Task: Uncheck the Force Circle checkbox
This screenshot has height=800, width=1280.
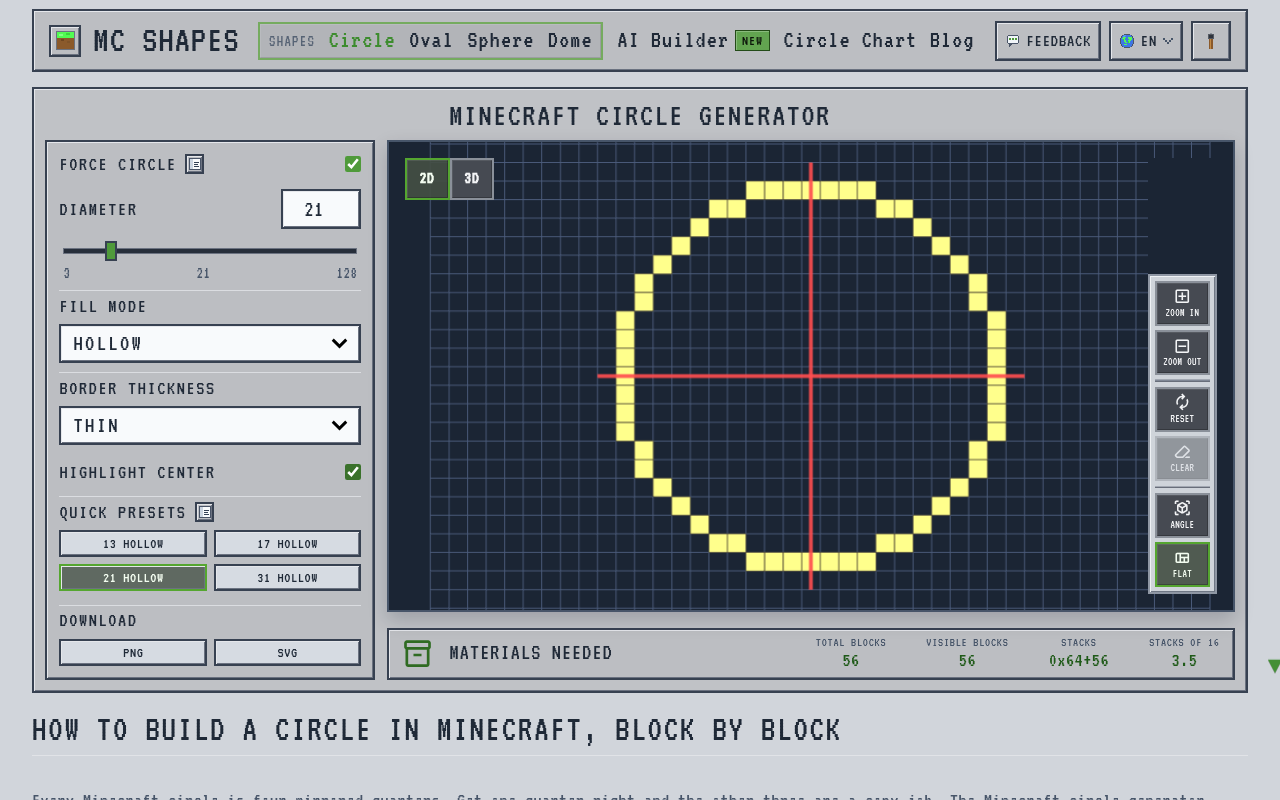Action: pos(353,164)
